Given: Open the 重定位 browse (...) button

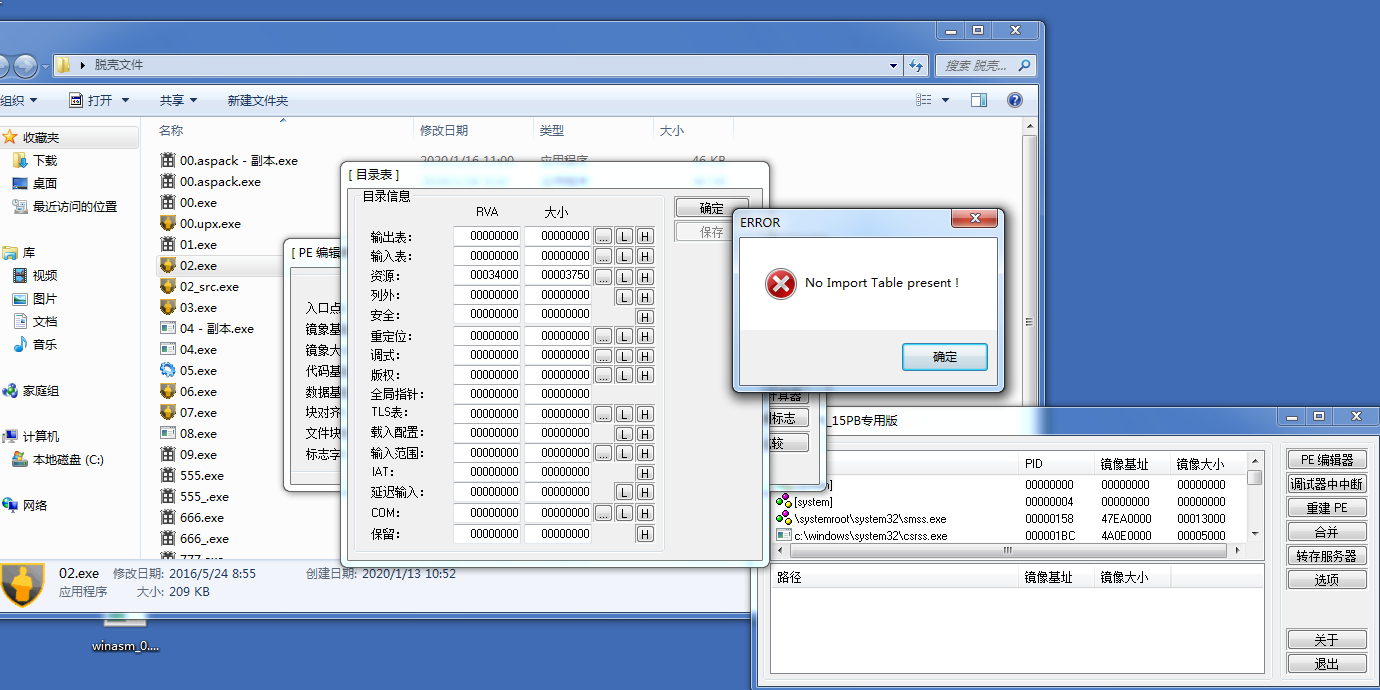Looking at the screenshot, I should click(x=603, y=336).
